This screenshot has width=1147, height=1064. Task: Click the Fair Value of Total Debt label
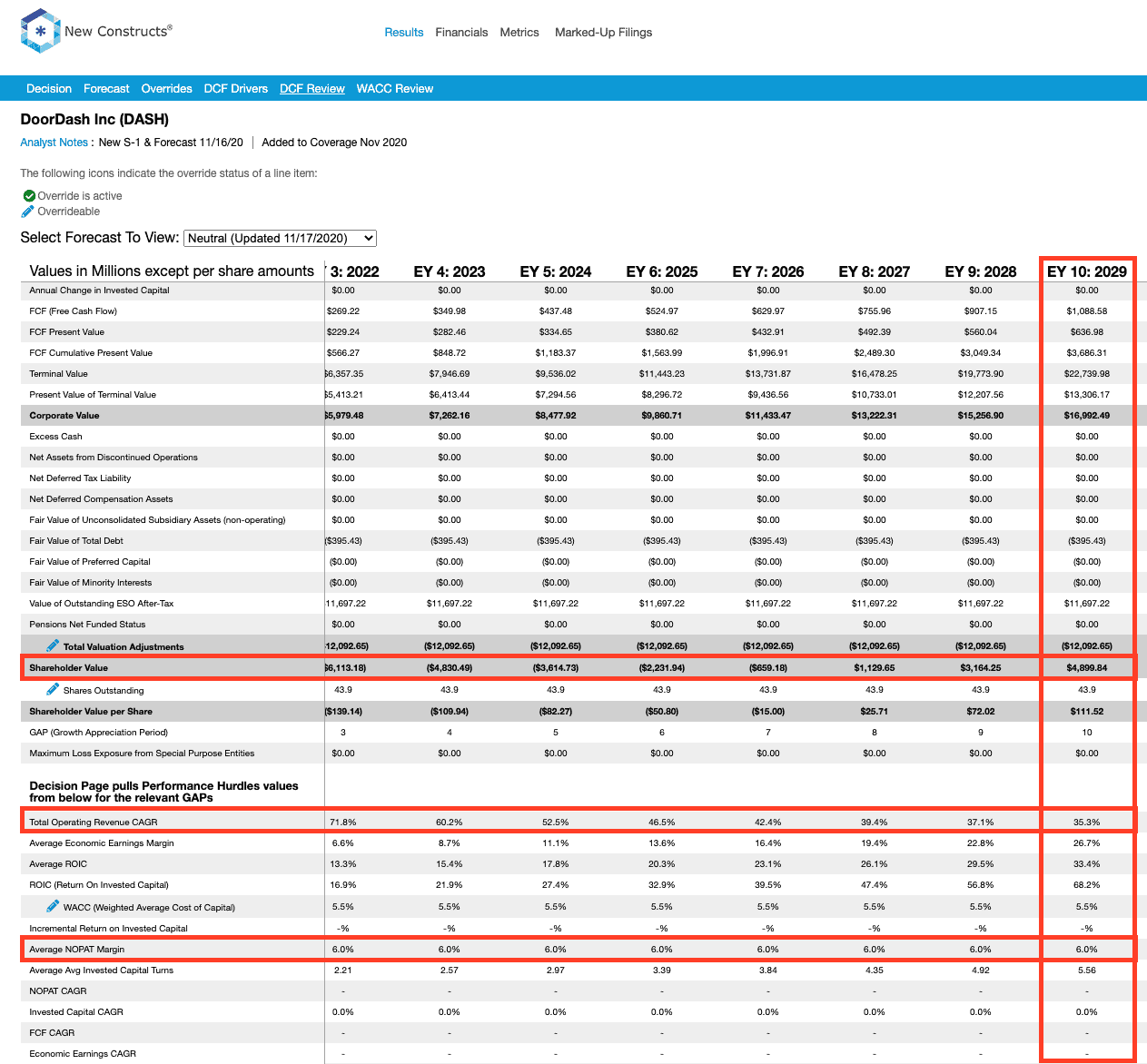(x=76, y=541)
